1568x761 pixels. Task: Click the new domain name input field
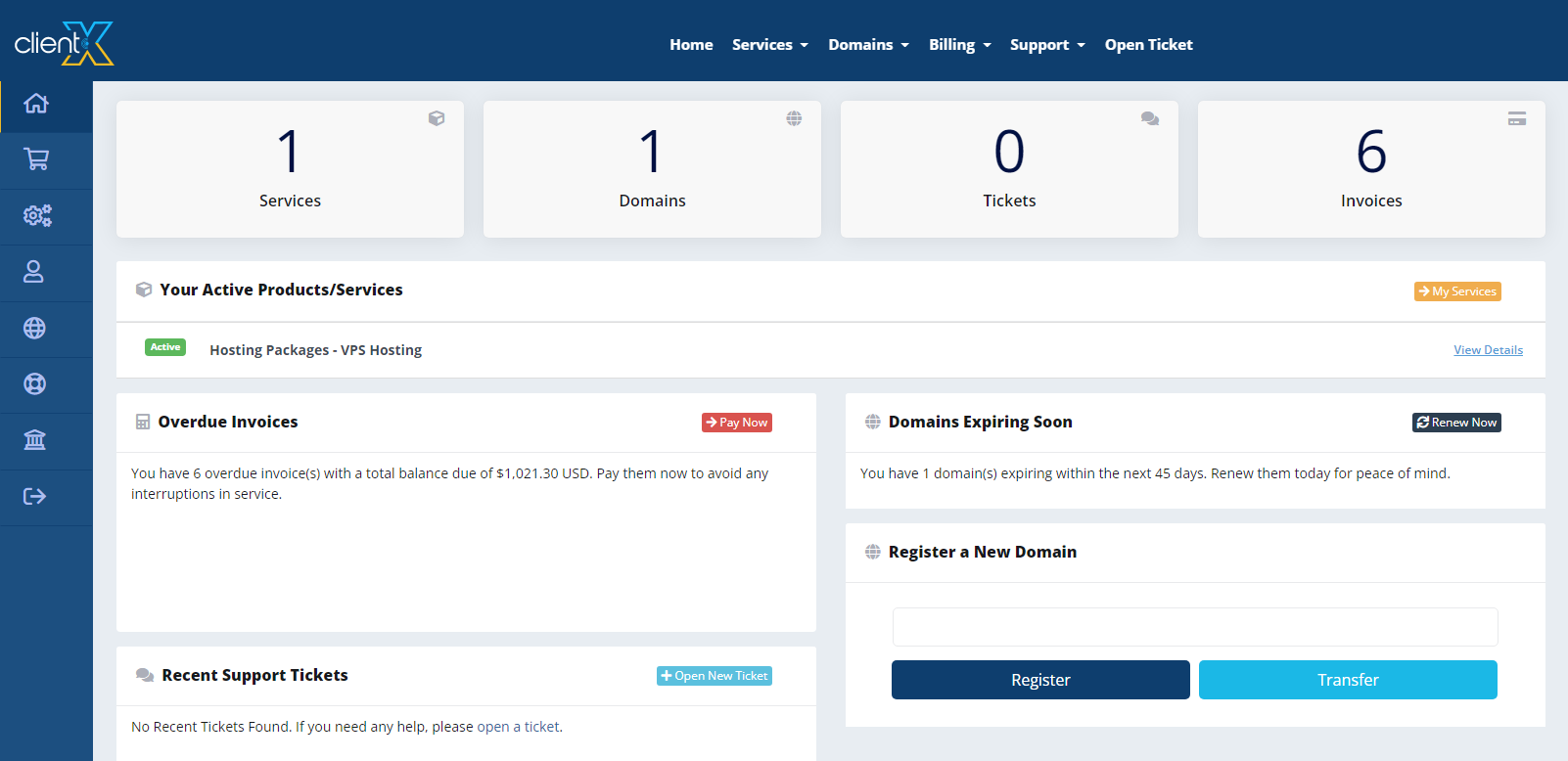click(1194, 627)
